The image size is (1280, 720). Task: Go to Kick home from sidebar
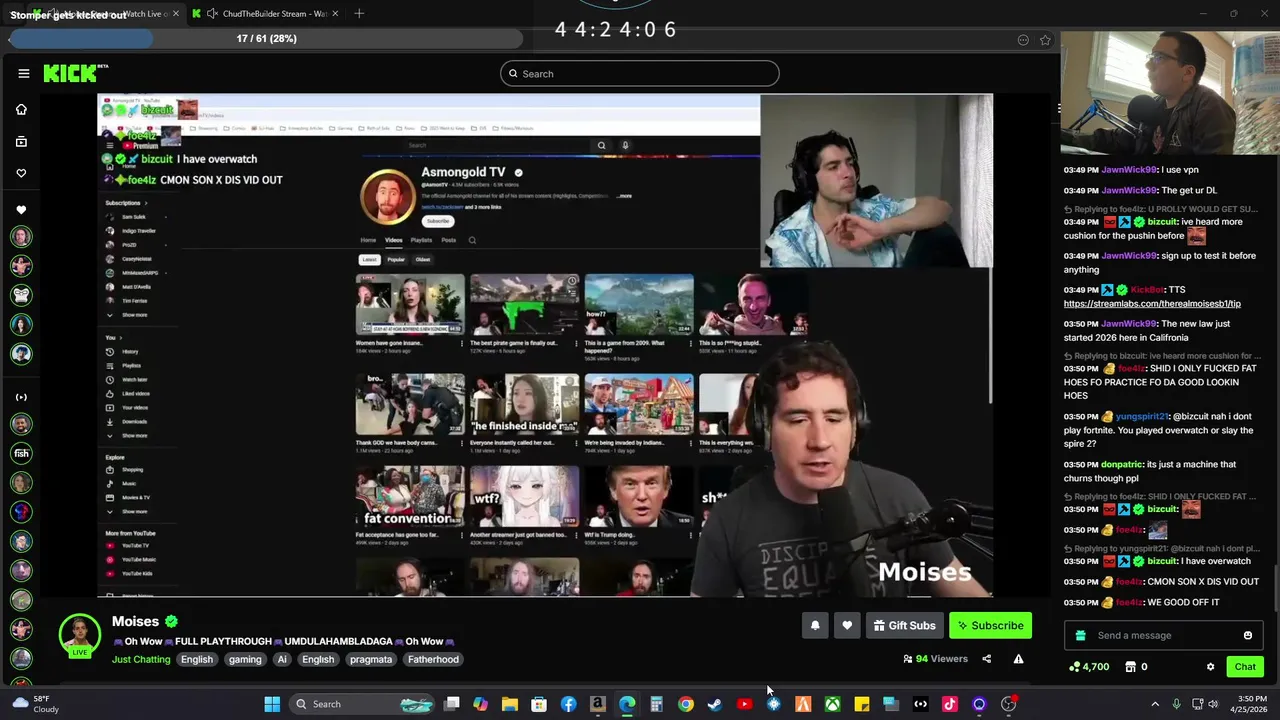coord(21,109)
